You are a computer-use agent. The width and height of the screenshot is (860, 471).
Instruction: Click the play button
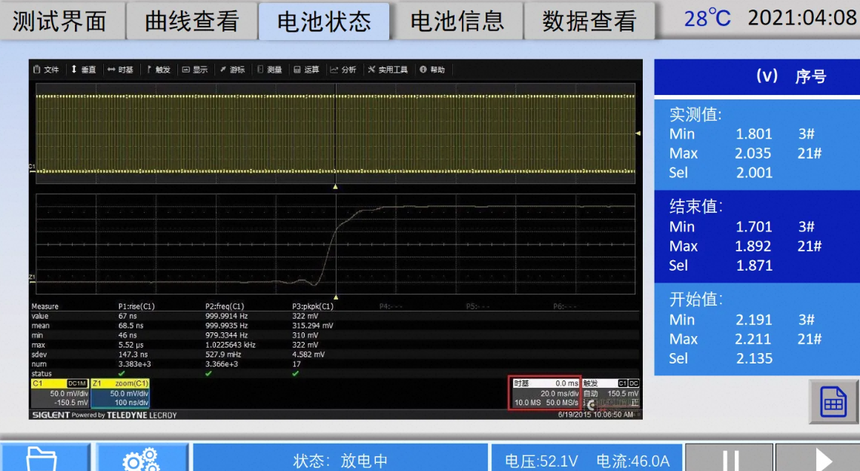[x=818, y=458]
